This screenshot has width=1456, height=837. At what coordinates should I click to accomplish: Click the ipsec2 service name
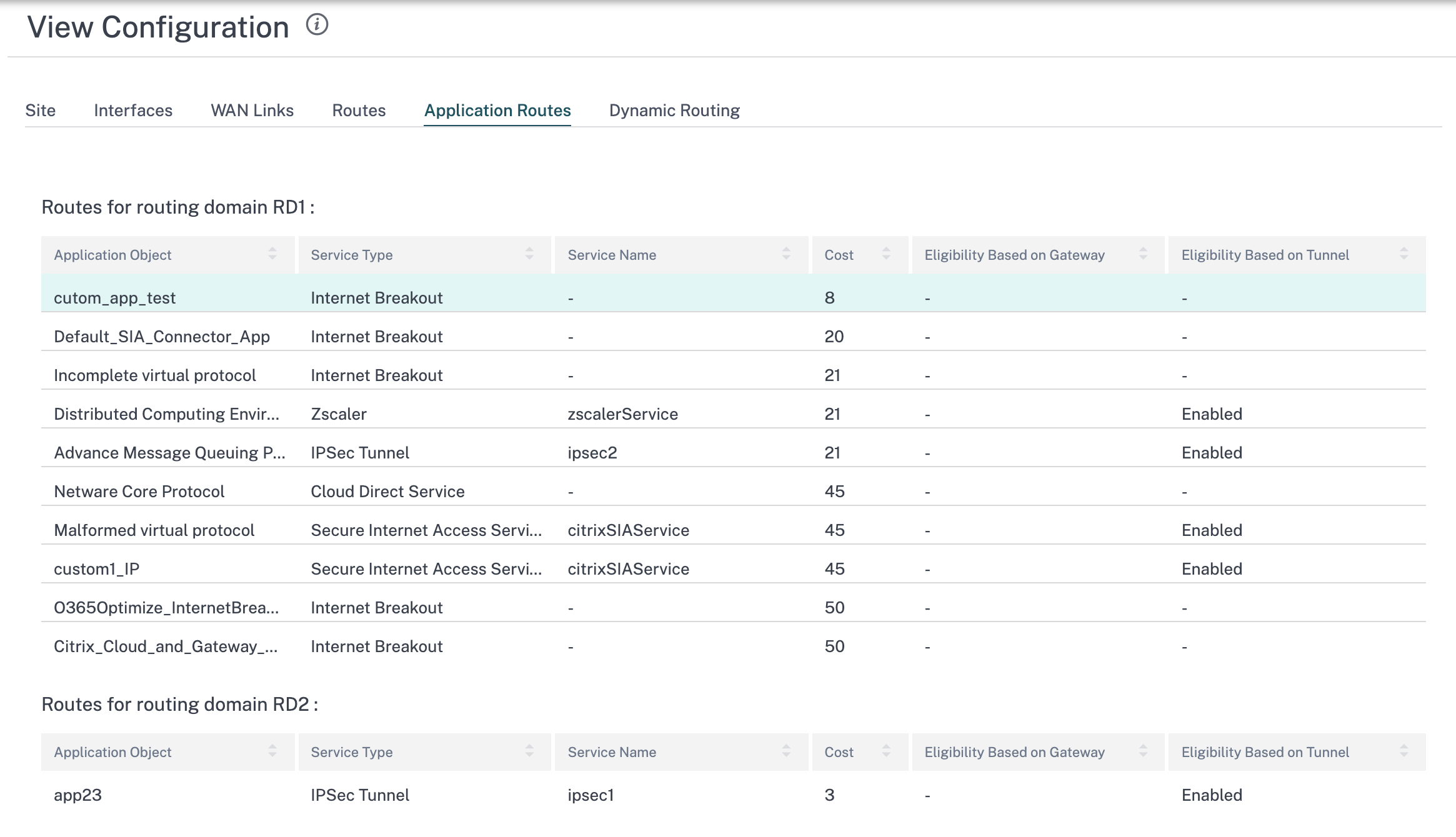pos(592,453)
